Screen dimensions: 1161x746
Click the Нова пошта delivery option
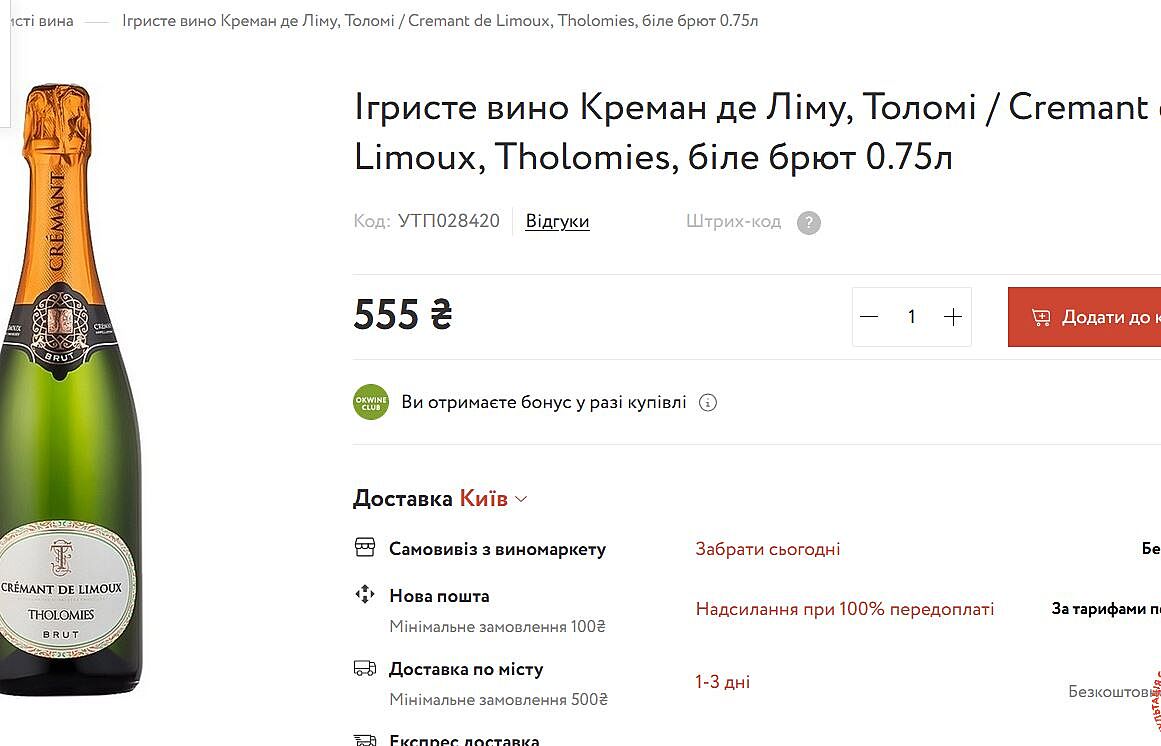click(439, 596)
